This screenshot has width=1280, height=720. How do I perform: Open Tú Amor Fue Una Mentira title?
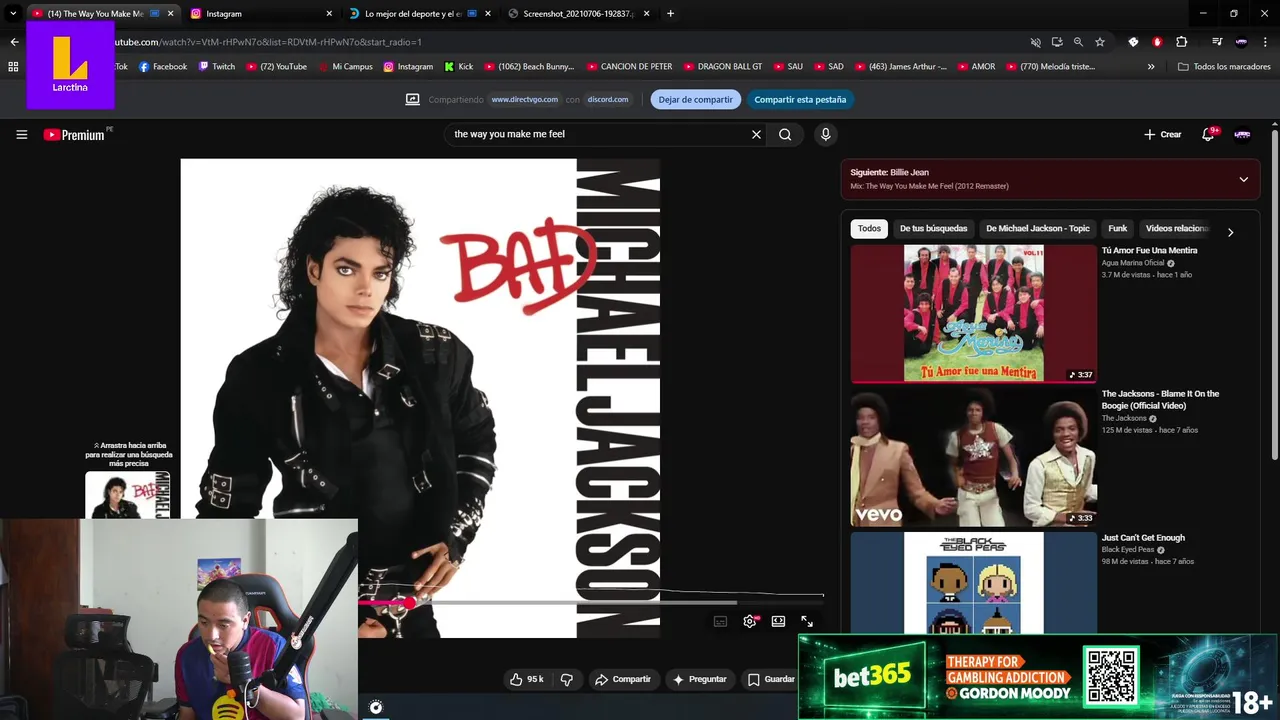click(x=1149, y=250)
